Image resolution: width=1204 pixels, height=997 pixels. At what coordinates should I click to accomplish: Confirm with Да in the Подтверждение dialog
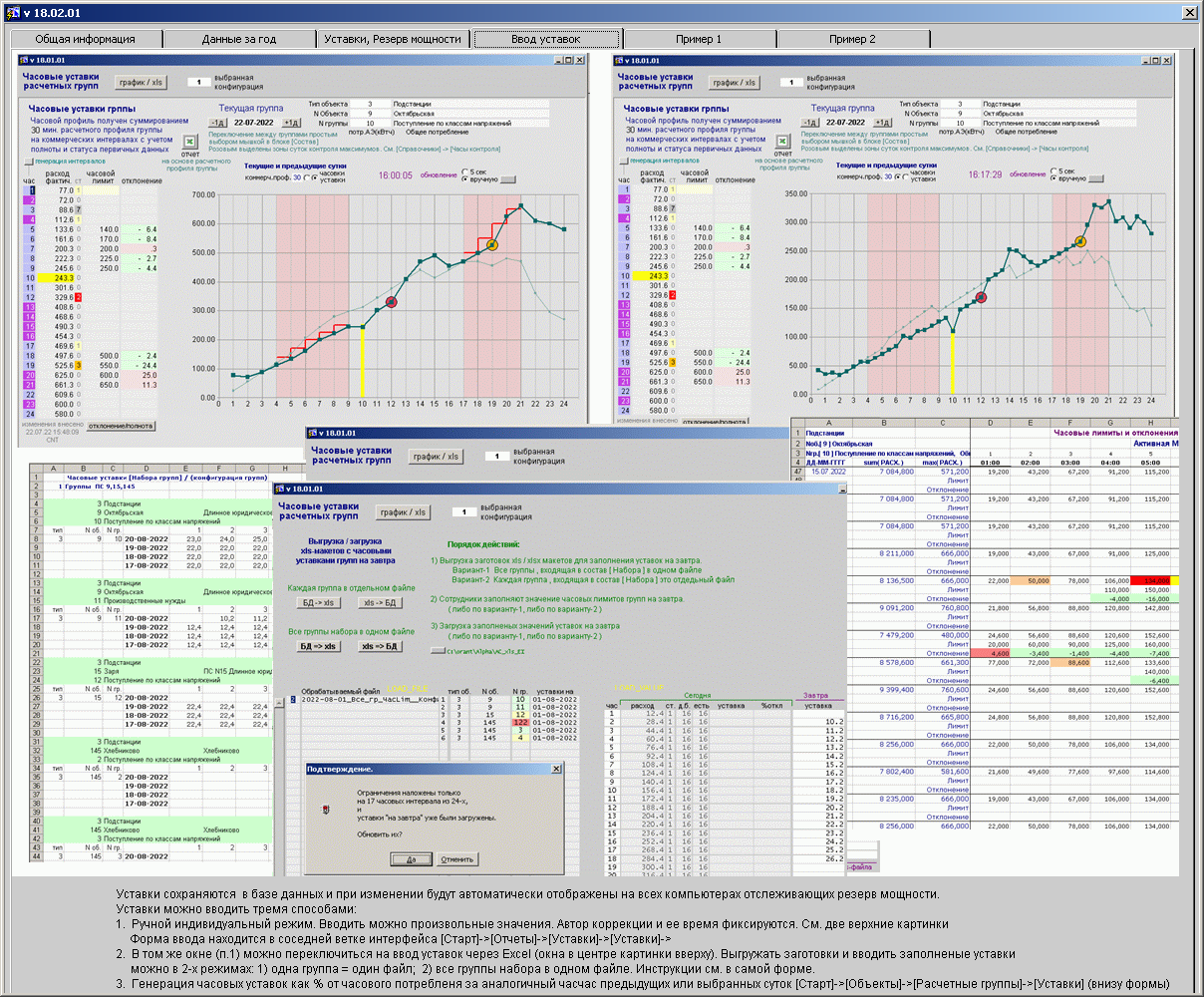411,858
